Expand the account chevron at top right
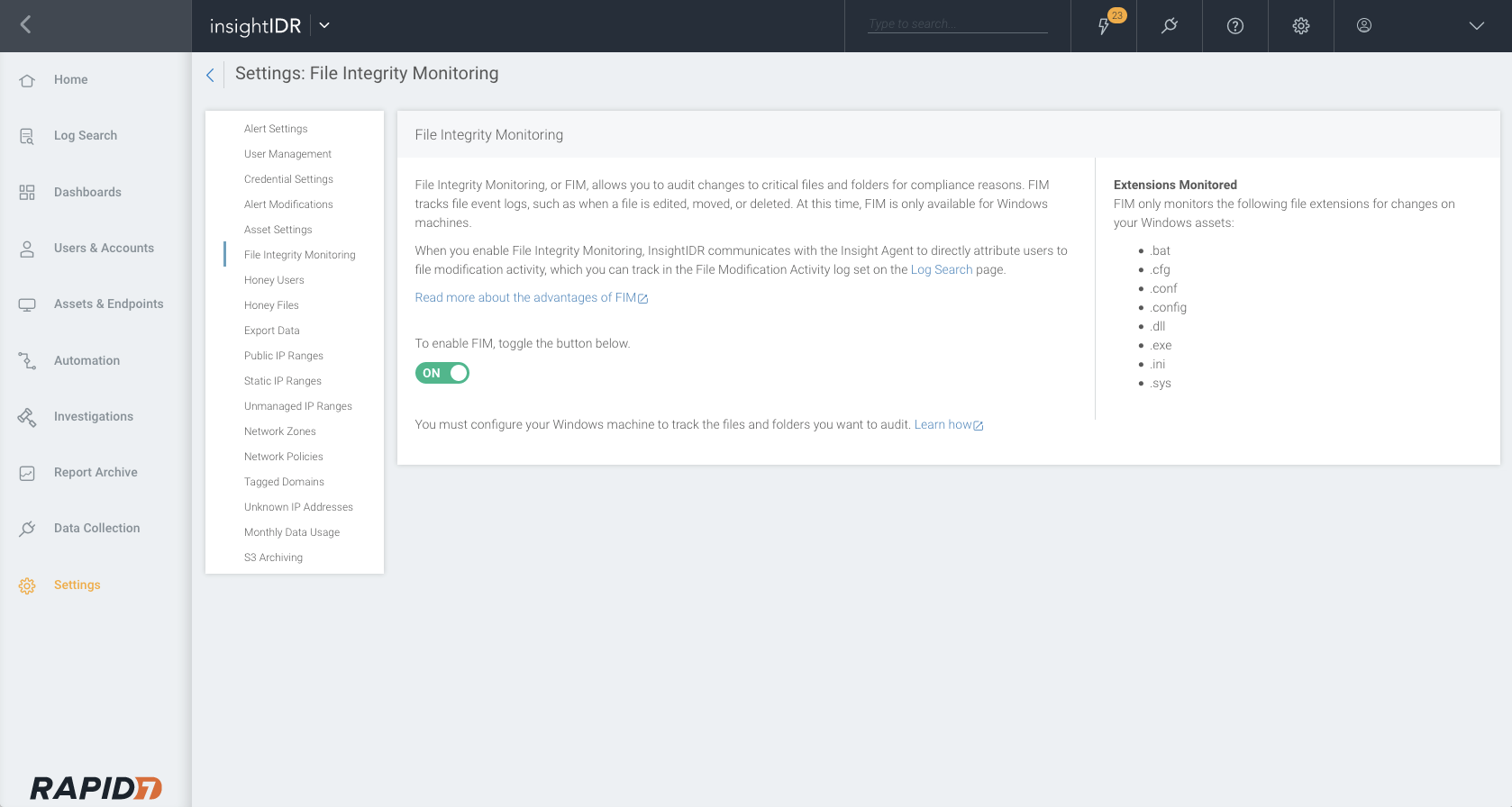The image size is (1512, 807). [1476, 26]
